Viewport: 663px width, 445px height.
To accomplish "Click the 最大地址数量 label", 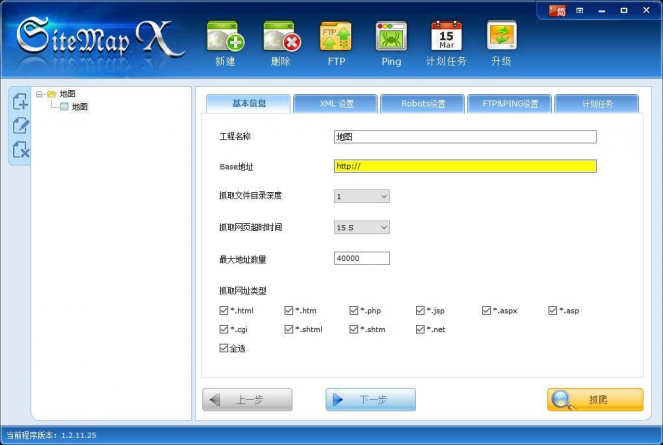I will click(243, 259).
